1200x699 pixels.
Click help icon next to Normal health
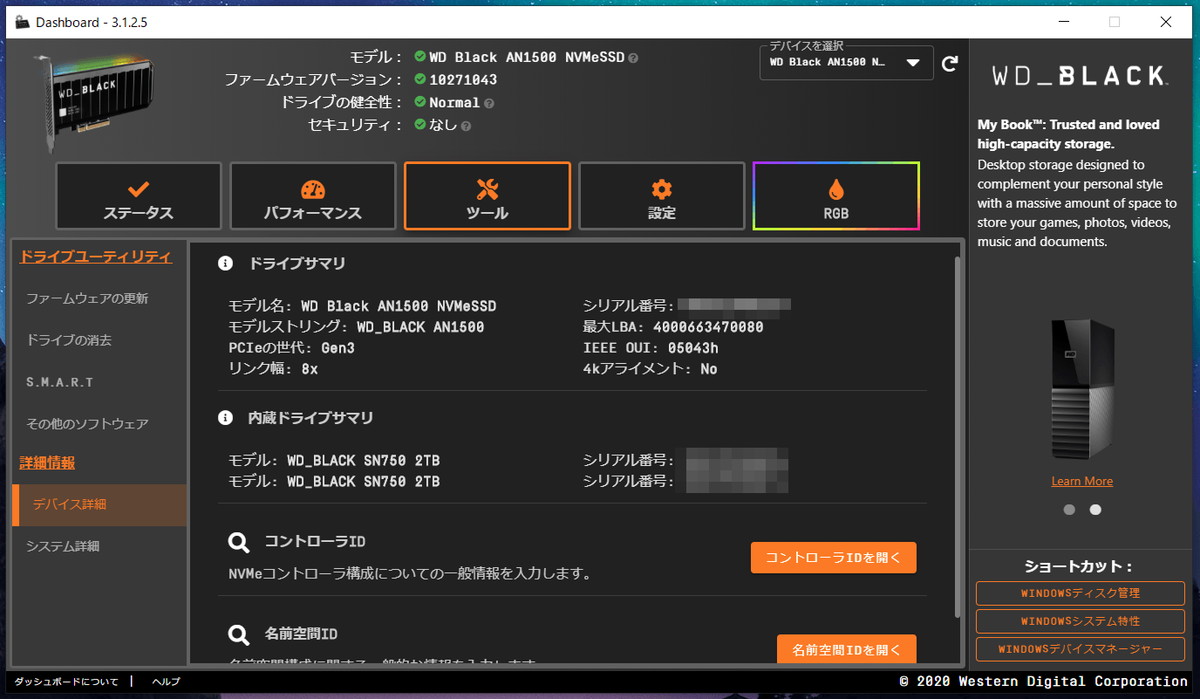pyautogui.click(x=489, y=103)
